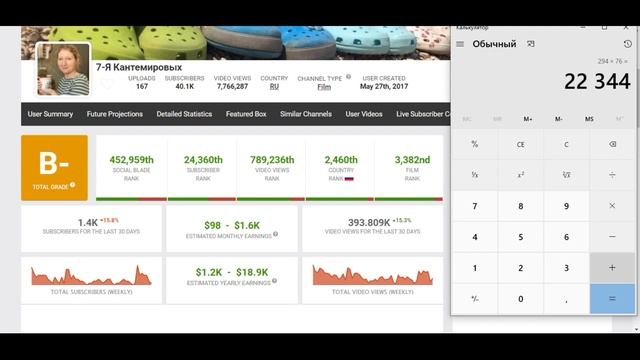Open the calculator history icon
The height and width of the screenshot is (360, 640).
pos(628,44)
